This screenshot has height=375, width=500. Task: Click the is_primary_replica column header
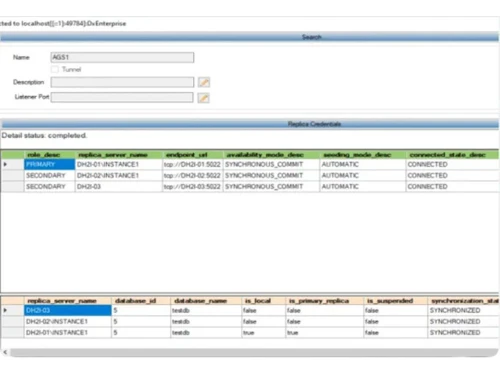(324, 301)
